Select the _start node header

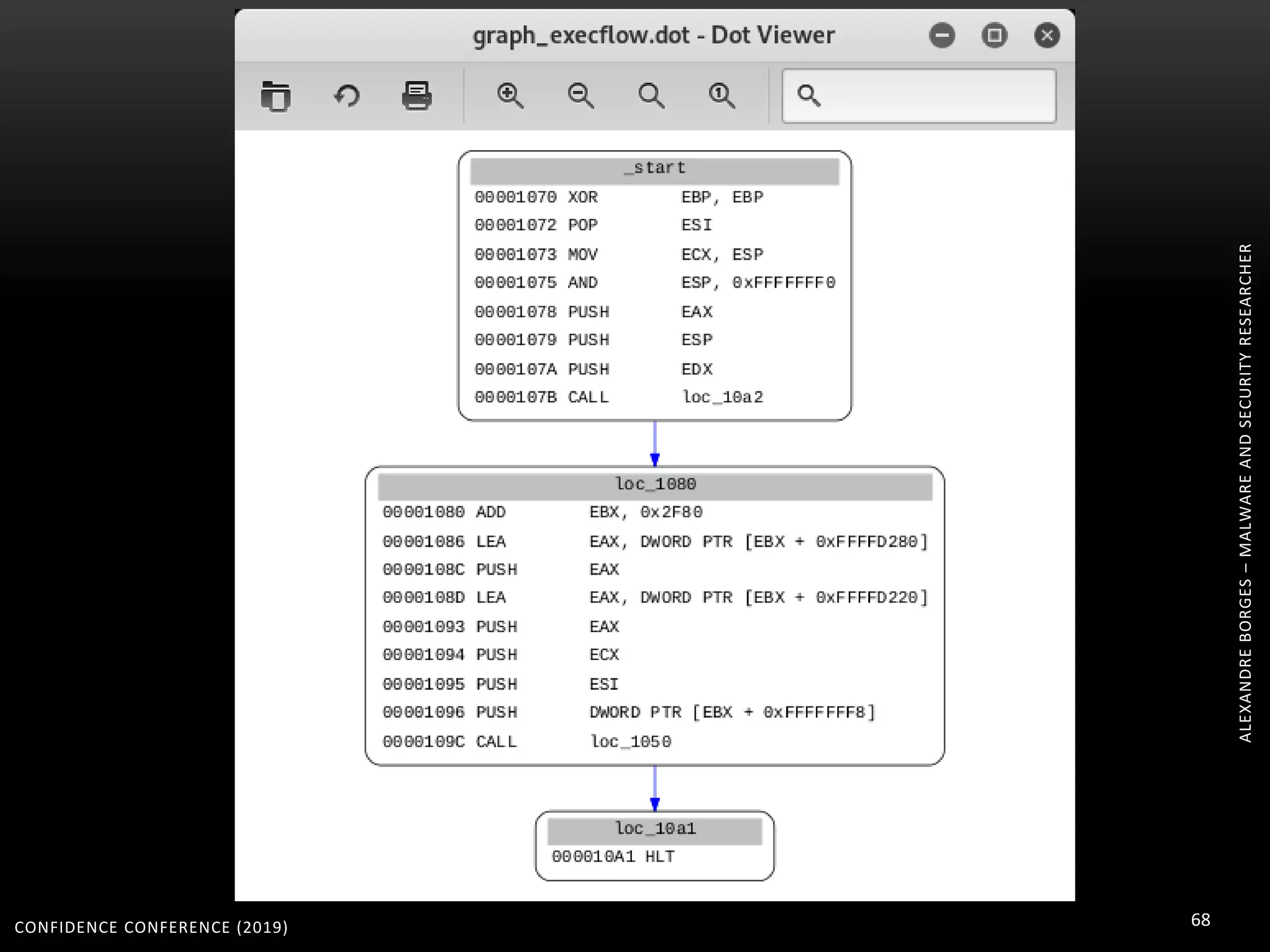(x=654, y=169)
